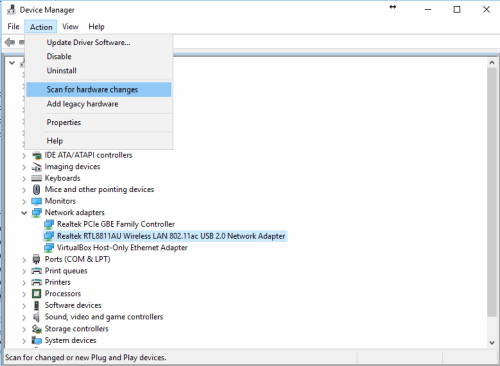
Task: Collapse the Network adapters node
Action: click(24, 213)
